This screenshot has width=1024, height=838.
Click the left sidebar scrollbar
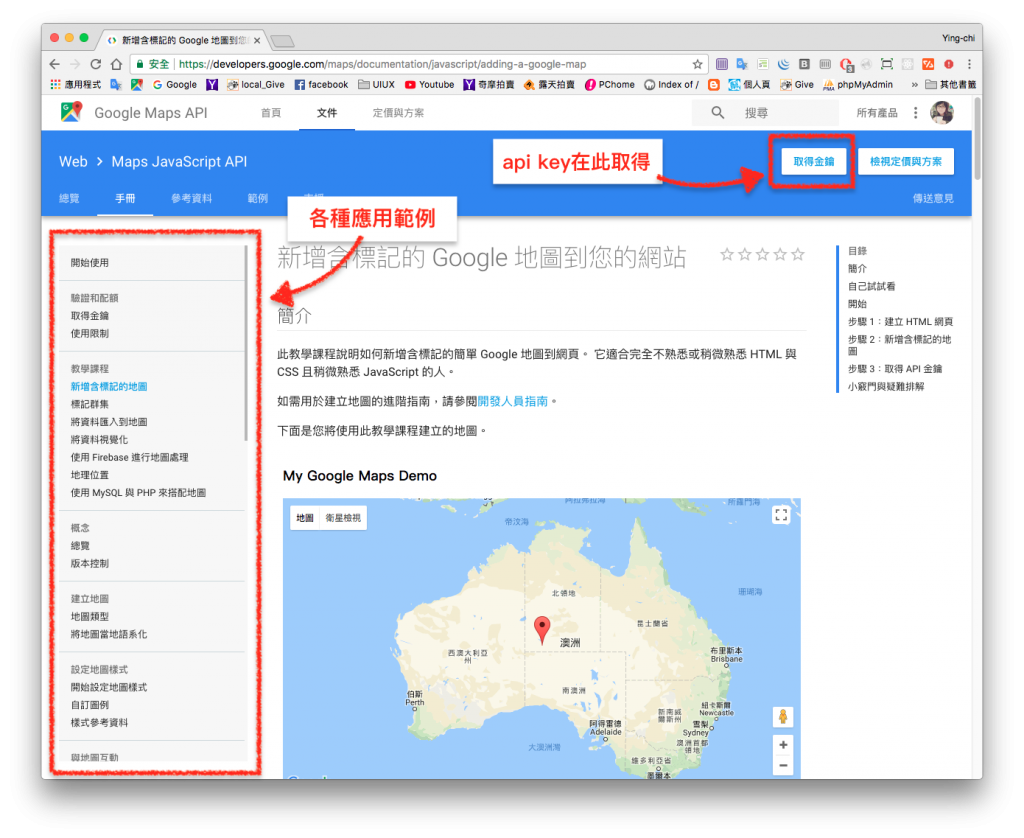246,343
